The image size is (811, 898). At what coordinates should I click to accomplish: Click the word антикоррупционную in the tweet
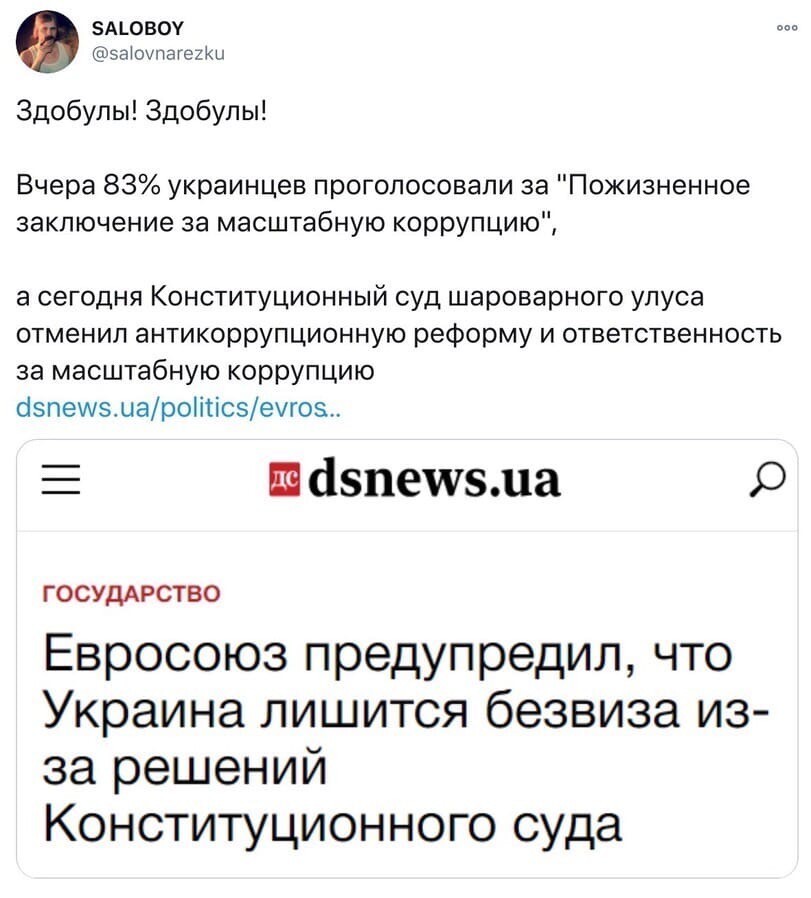(x=271, y=334)
